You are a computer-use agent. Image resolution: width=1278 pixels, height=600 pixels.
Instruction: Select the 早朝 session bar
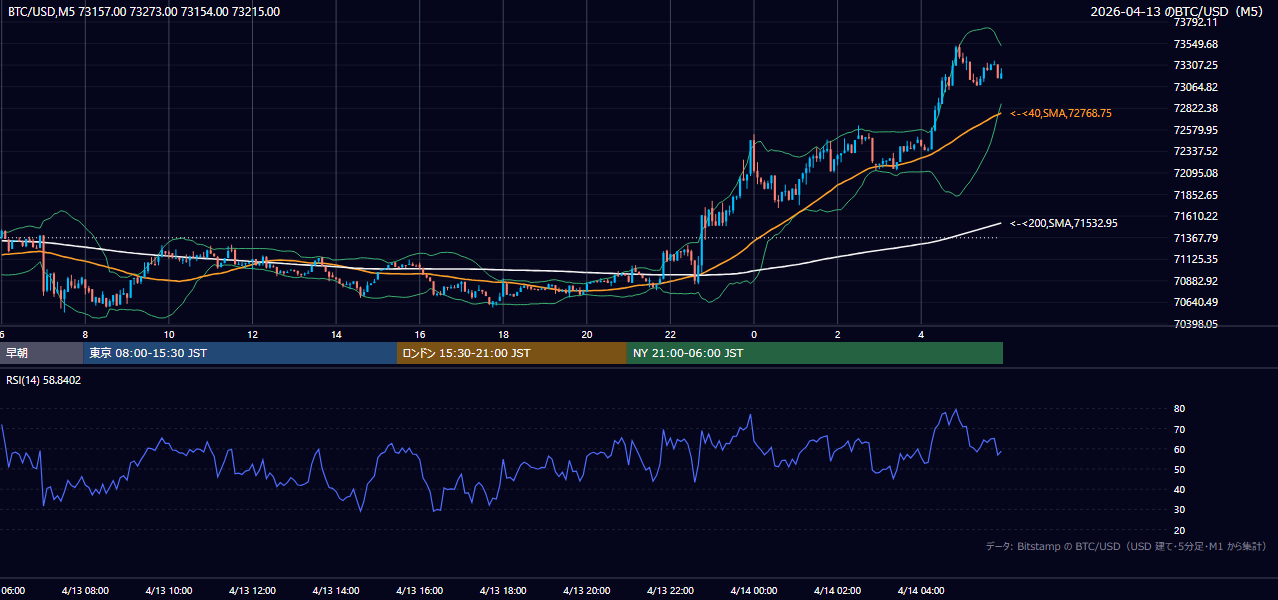coord(41,353)
